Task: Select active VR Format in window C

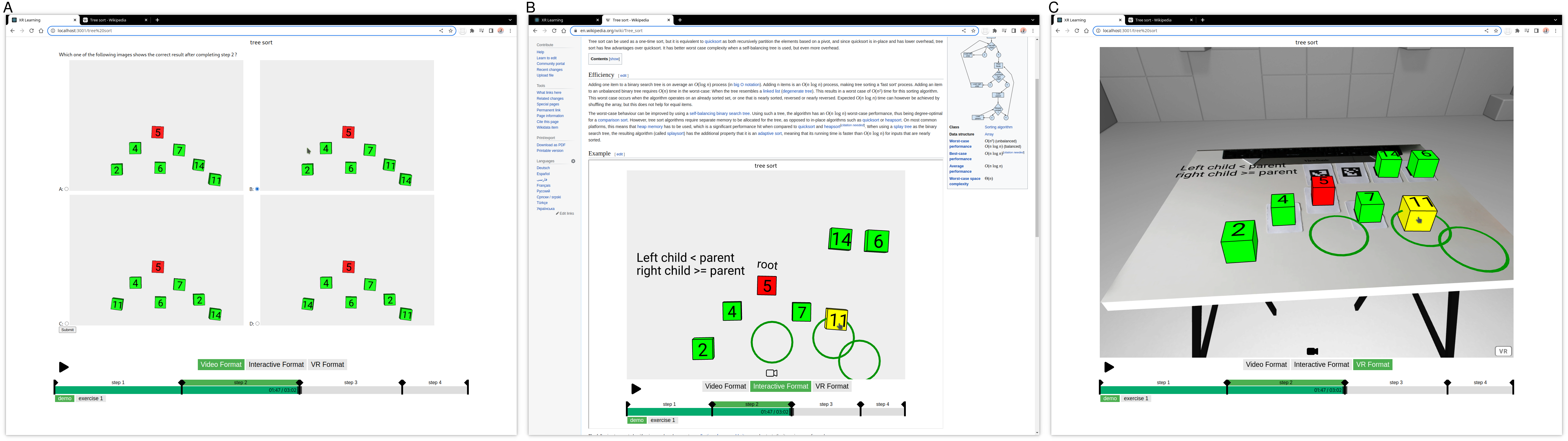Action: 1373,364
